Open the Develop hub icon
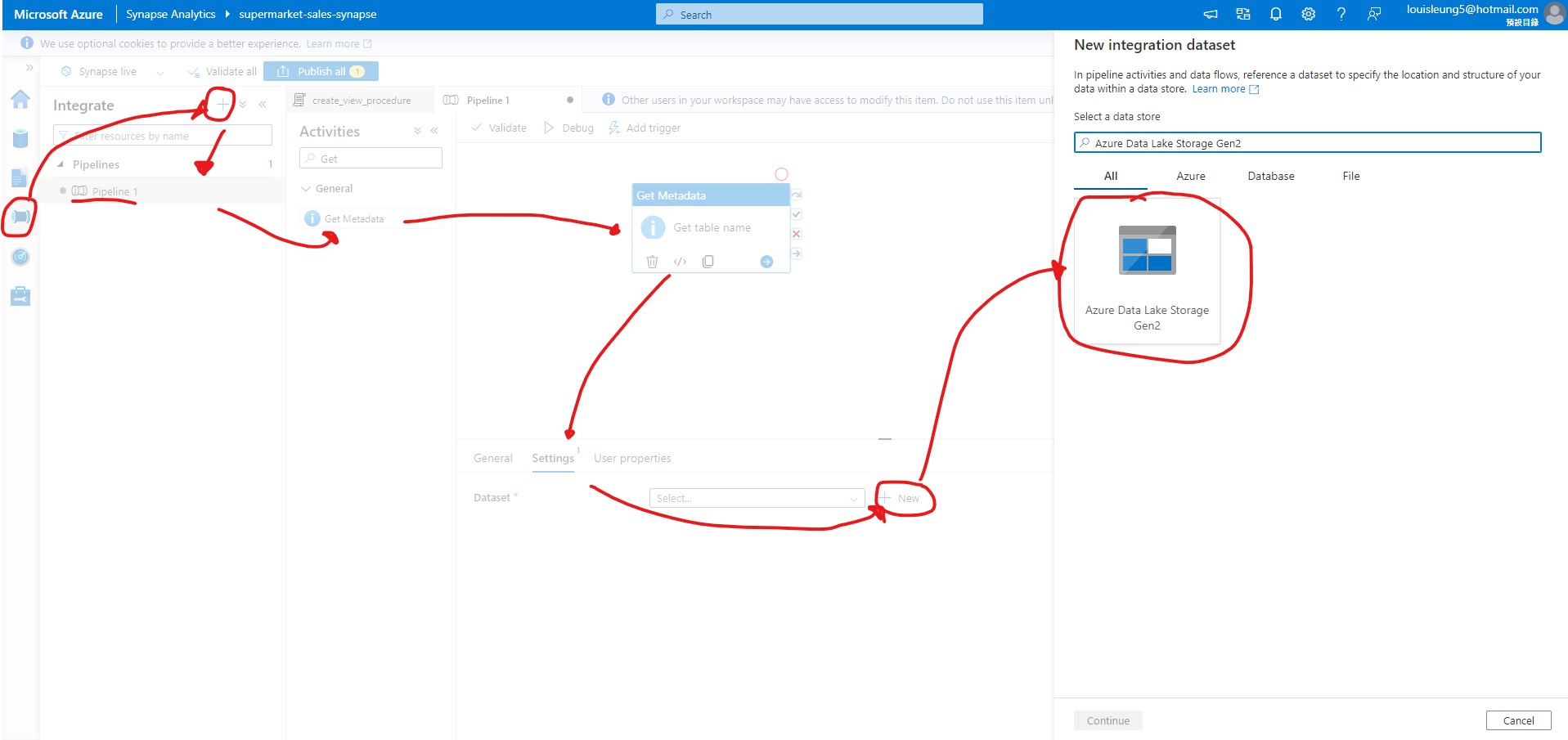Screen dimensions: 1568x740 click(x=20, y=178)
